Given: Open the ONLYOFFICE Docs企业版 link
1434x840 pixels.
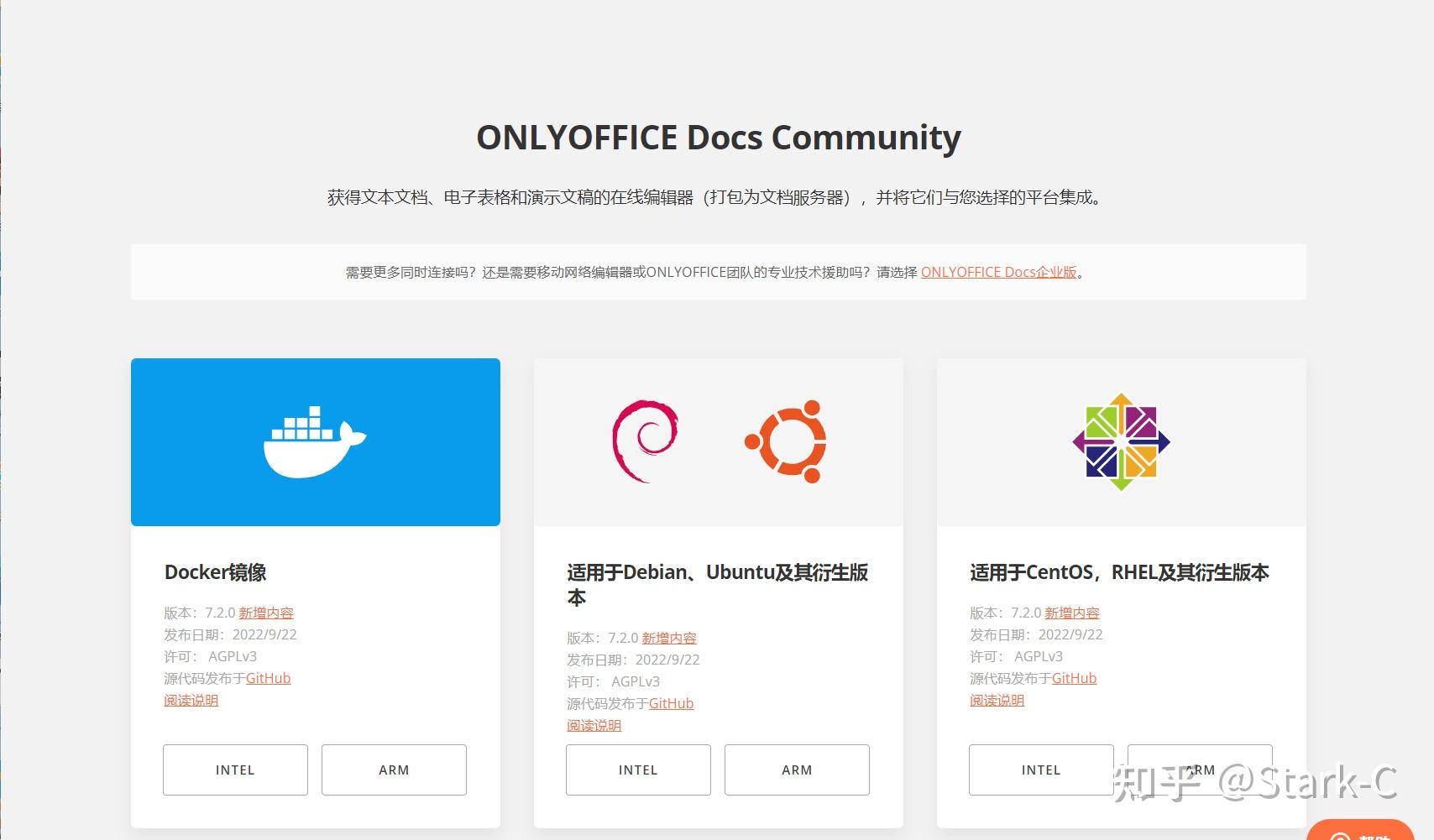Looking at the screenshot, I should 998,272.
